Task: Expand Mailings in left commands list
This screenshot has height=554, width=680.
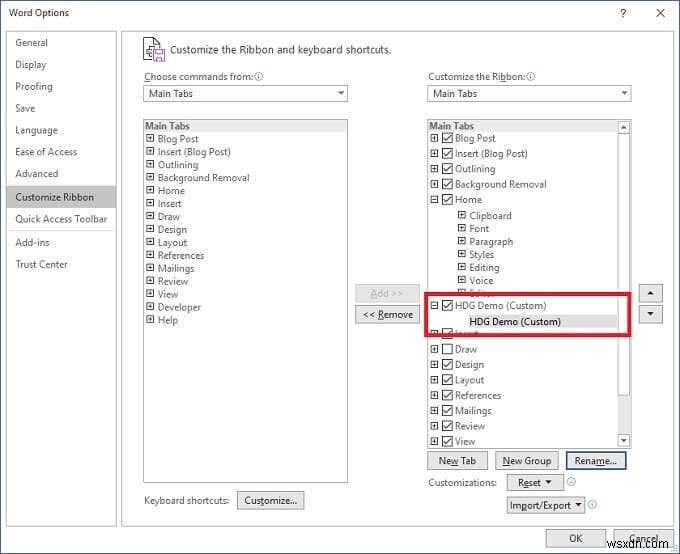Action: (x=150, y=268)
